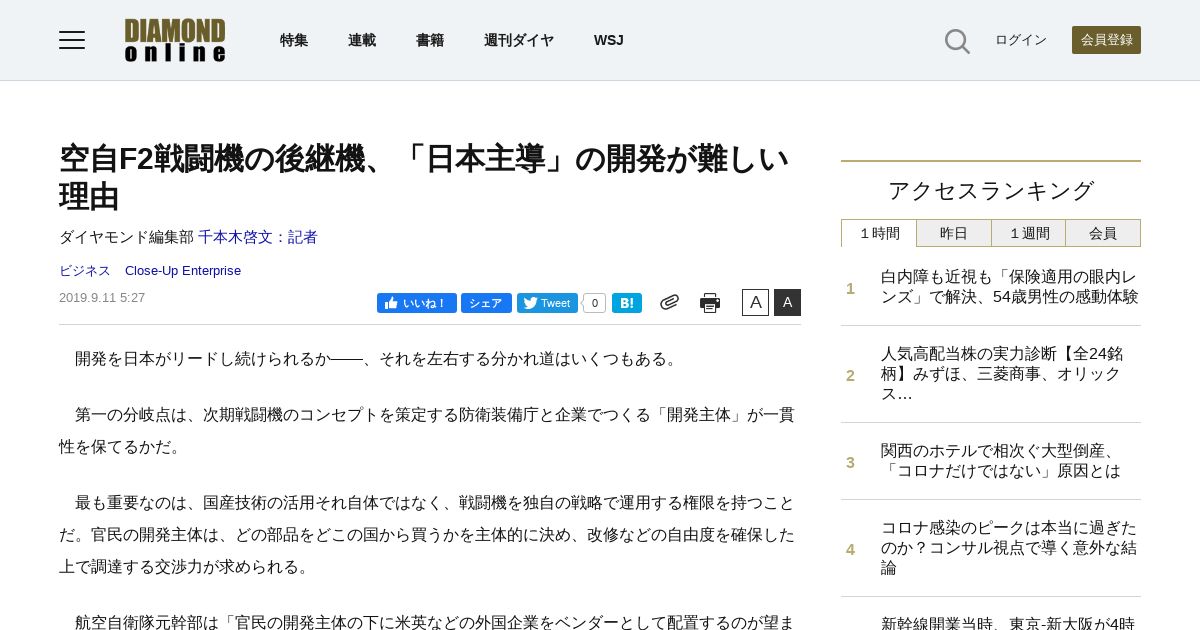The image size is (1200, 630).
Task: Open ranking article about 白内障も近視も
Action: click(x=1010, y=287)
